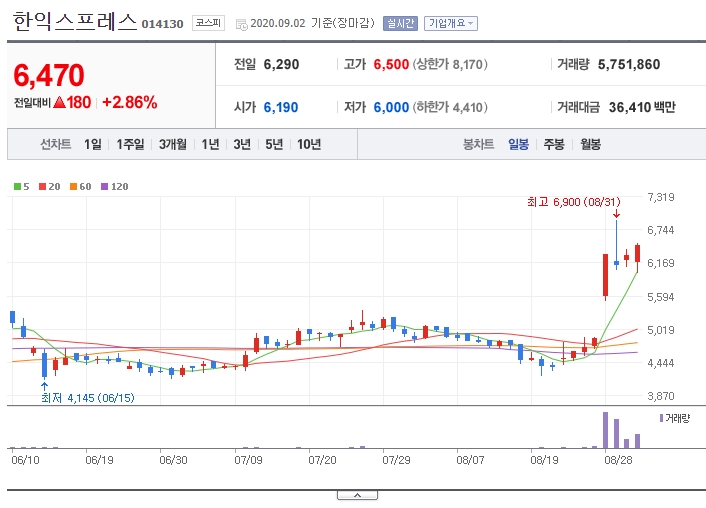Click the purple 거래량 volume legend swatch

click(661, 418)
